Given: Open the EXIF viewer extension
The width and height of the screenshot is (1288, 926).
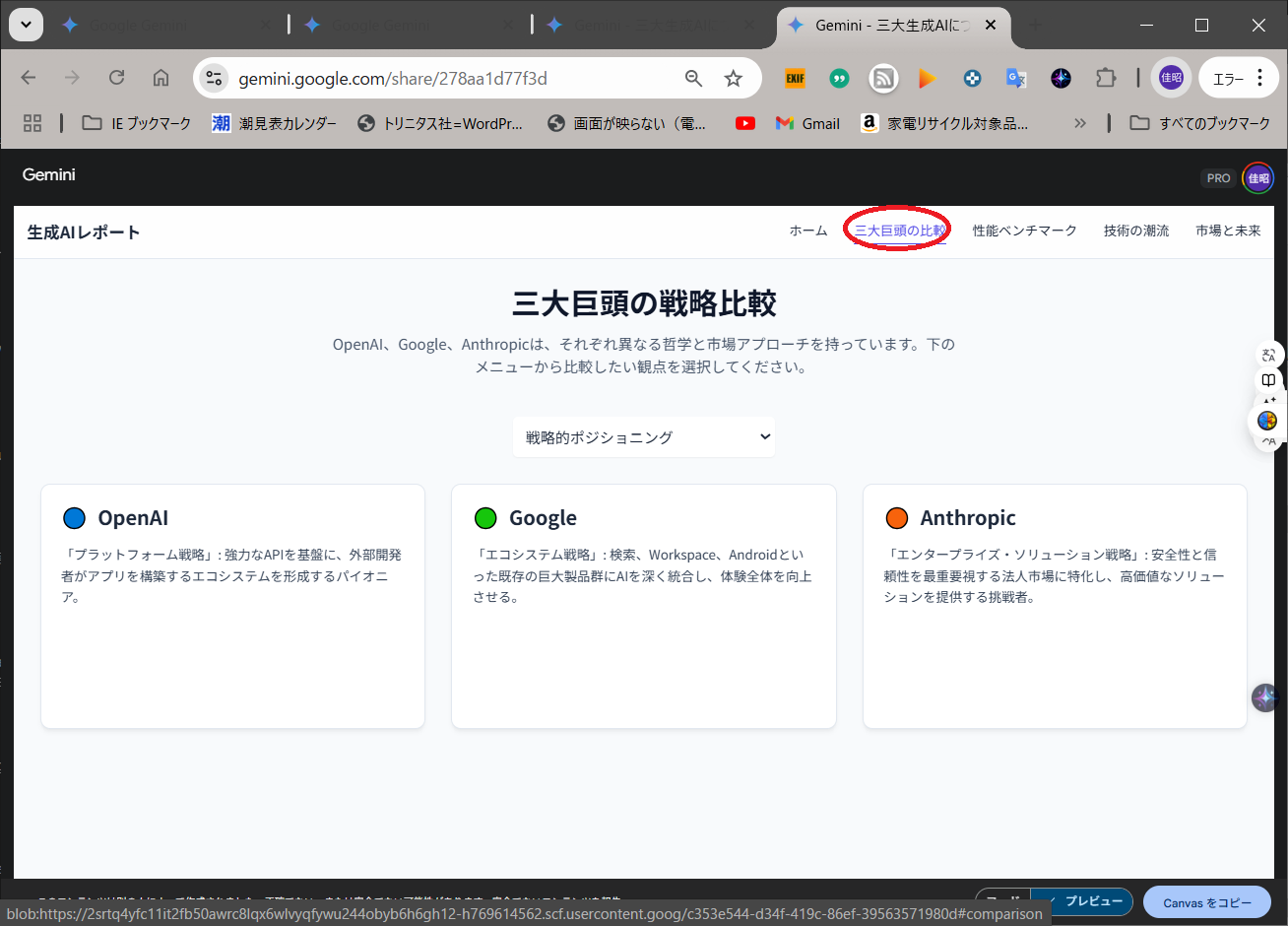Looking at the screenshot, I should (795, 78).
